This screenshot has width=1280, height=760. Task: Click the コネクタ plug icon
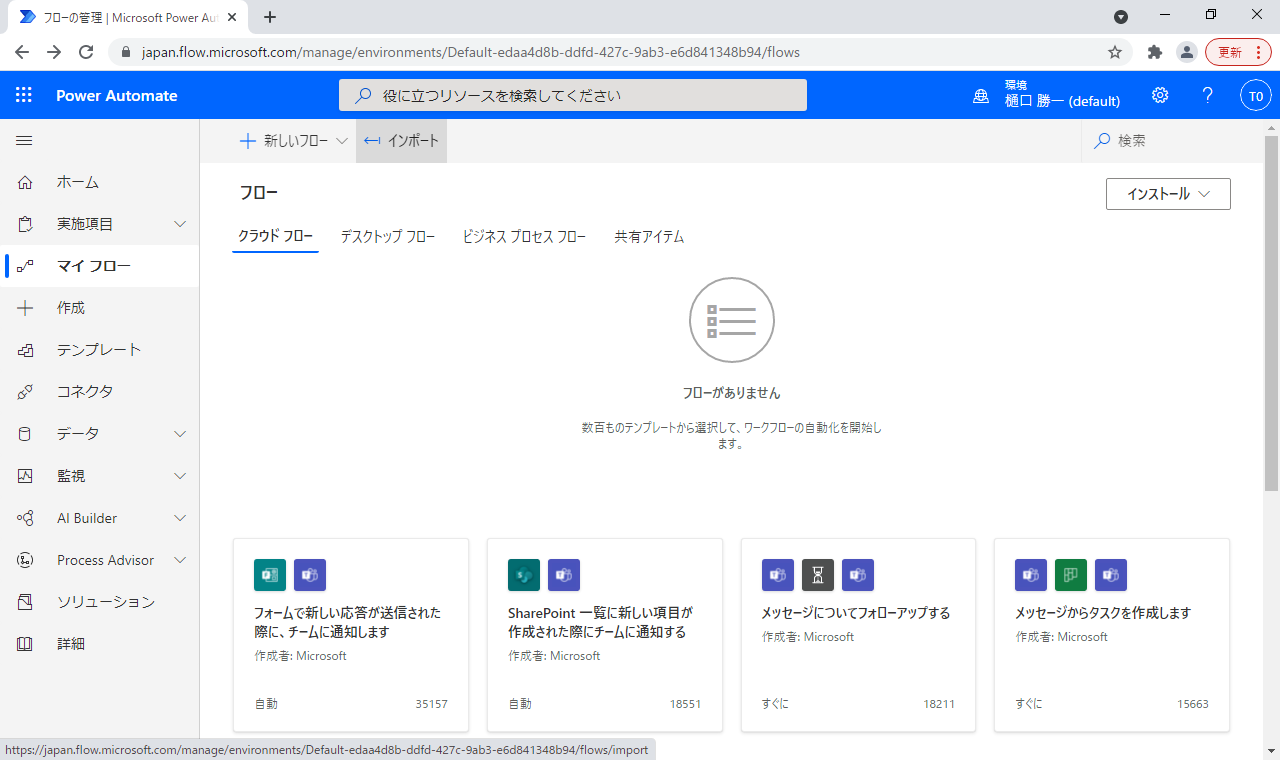click(x=25, y=392)
